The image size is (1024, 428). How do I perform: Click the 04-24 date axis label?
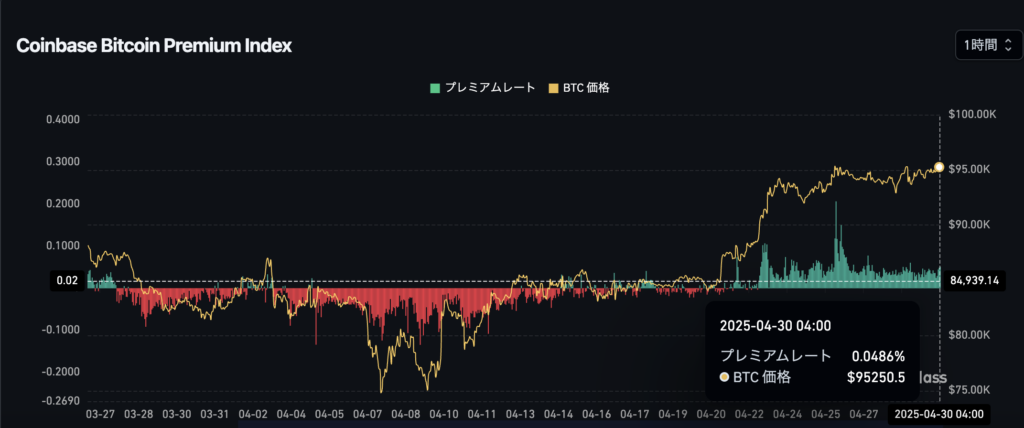click(x=788, y=414)
